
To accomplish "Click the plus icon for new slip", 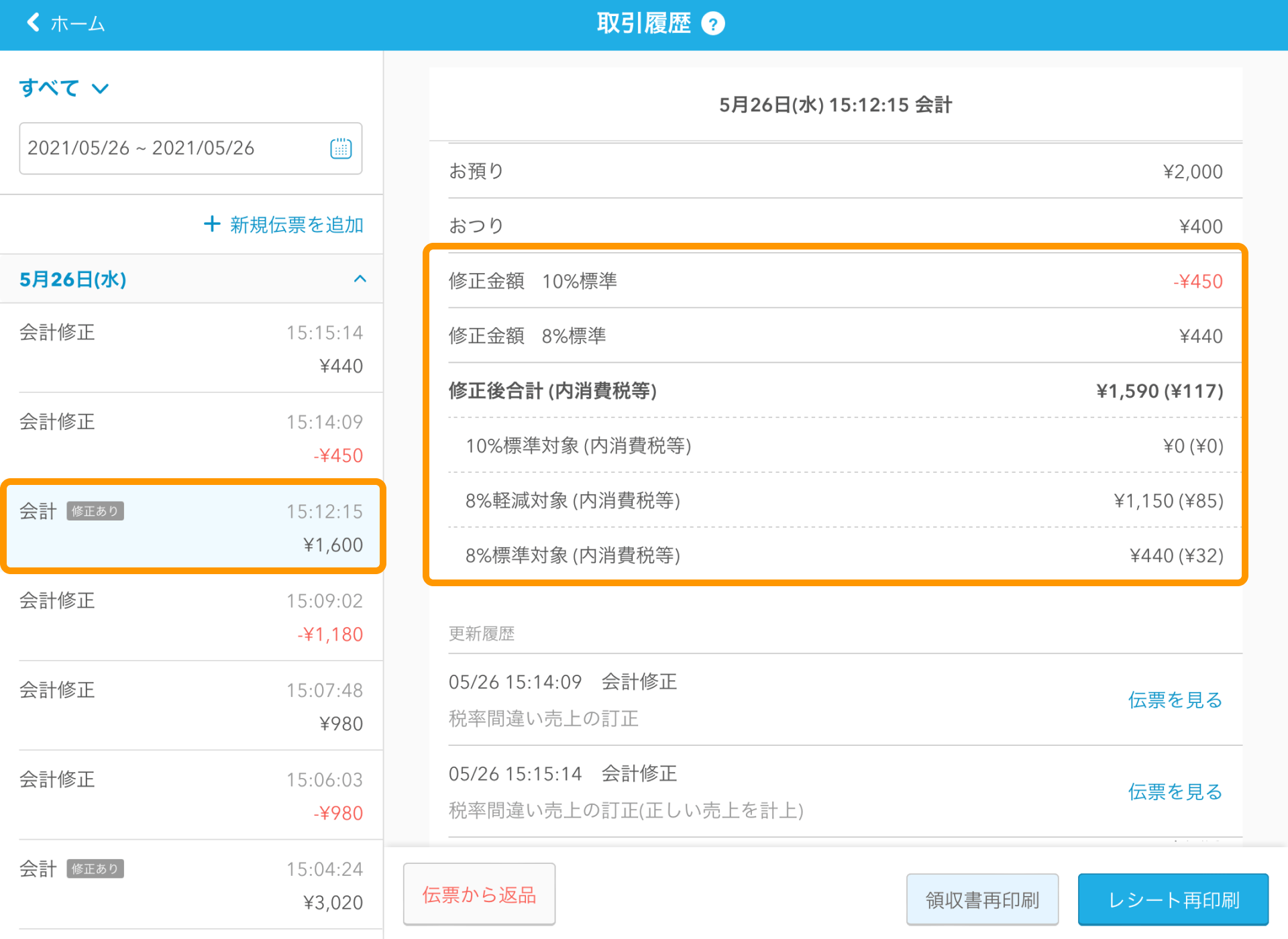I will click(x=212, y=224).
